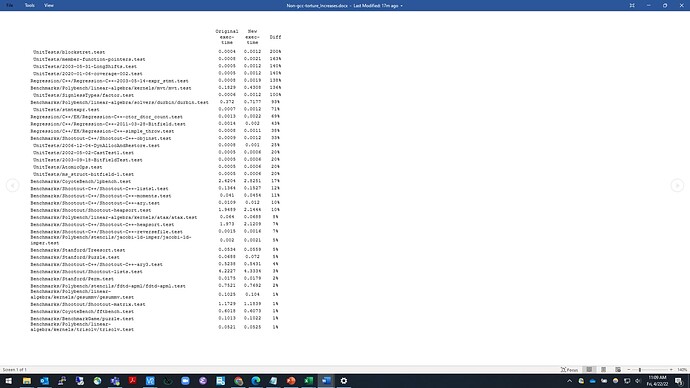
Task: Open the zoom percentage dialog
Action: tap(682, 370)
